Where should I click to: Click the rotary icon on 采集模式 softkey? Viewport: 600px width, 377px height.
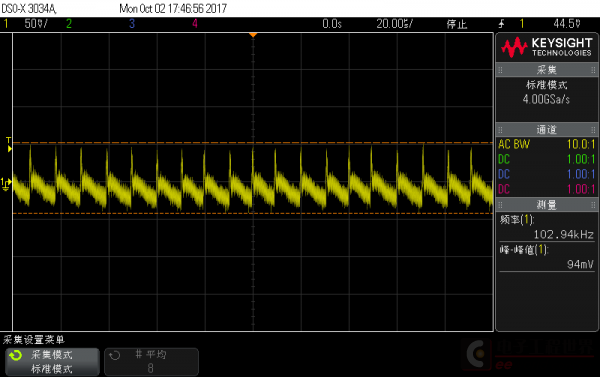(x=16, y=356)
